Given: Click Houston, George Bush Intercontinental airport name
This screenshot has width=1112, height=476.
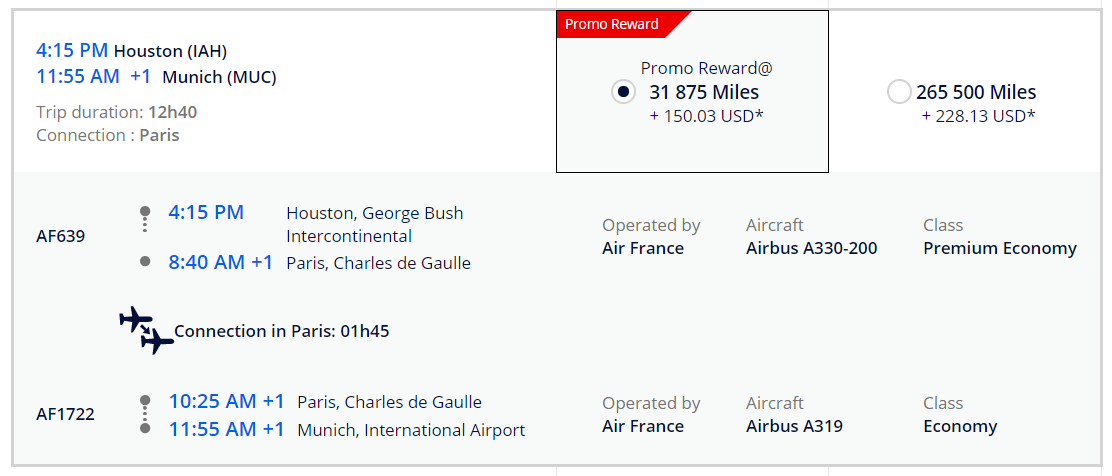Looking at the screenshot, I should (374, 224).
